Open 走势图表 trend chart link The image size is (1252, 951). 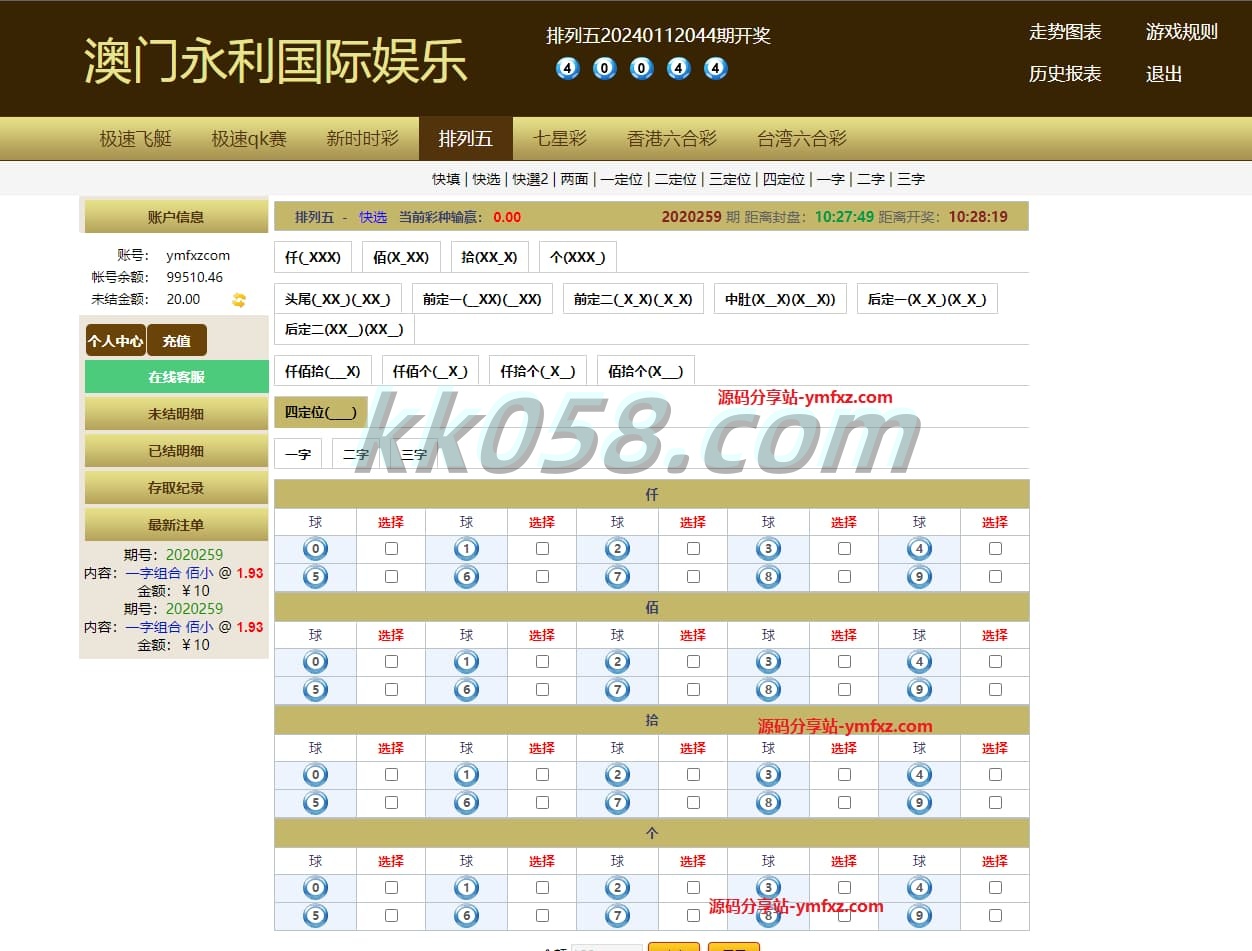(x=1065, y=32)
